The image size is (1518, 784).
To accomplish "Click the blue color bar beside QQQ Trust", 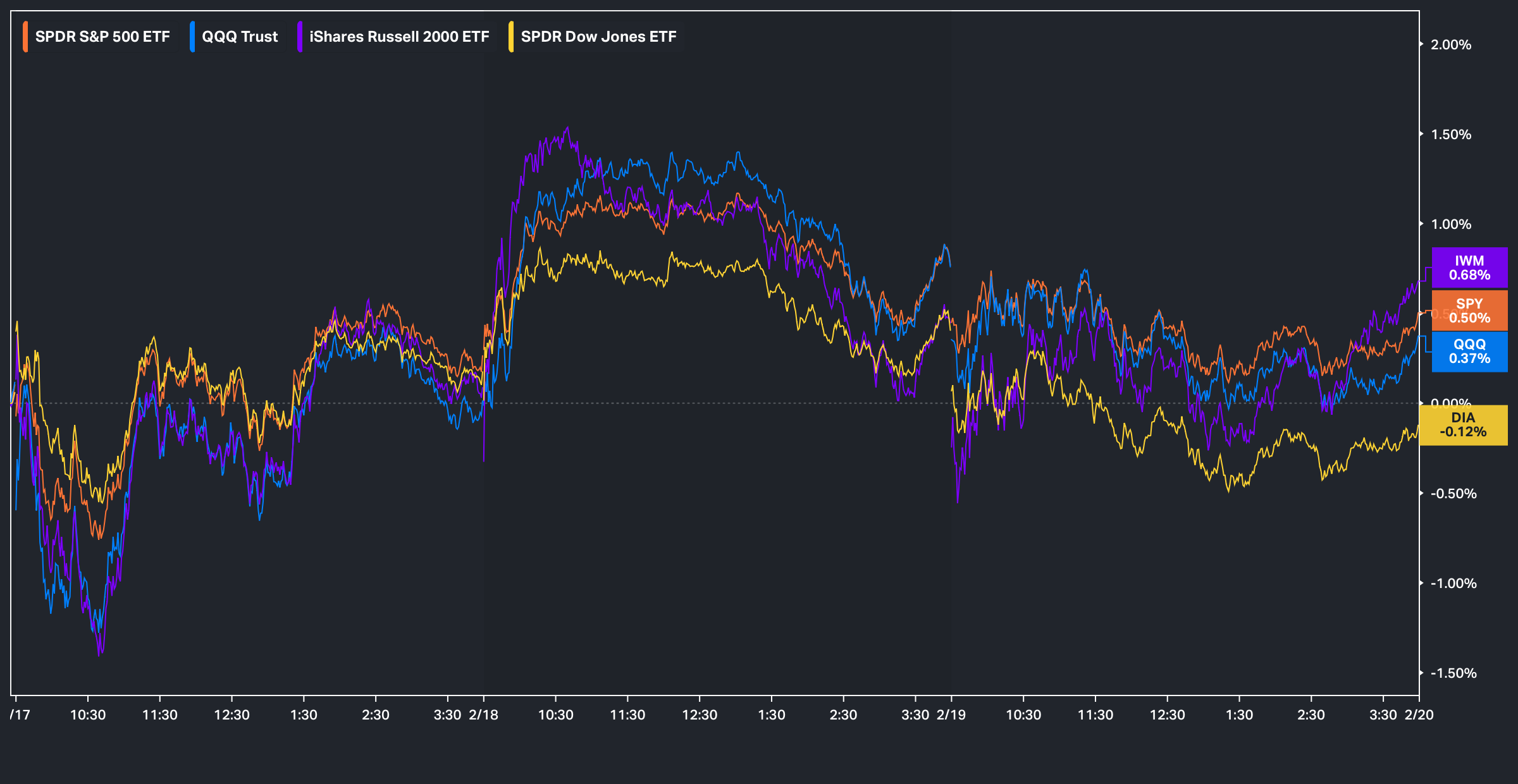I will 192,37.
